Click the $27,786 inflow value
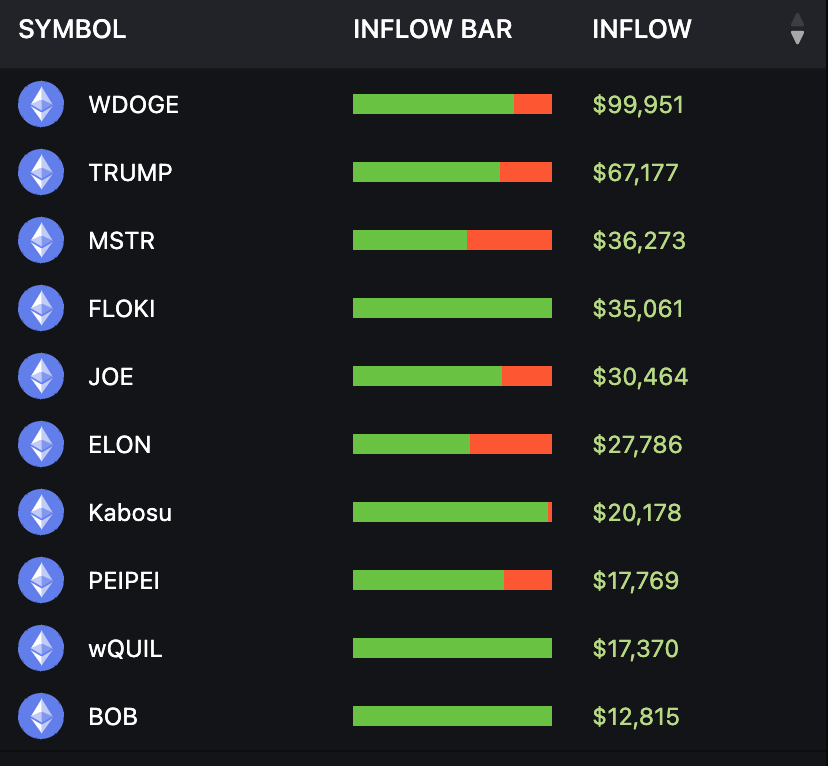The width and height of the screenshot is (828, 766). pos(638,445)
